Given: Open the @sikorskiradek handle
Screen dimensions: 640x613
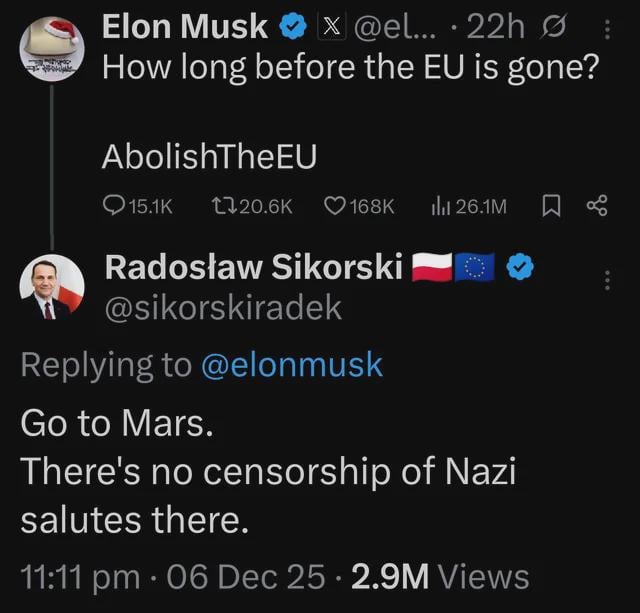Looking at the screenshot, I should coord(223,309).
